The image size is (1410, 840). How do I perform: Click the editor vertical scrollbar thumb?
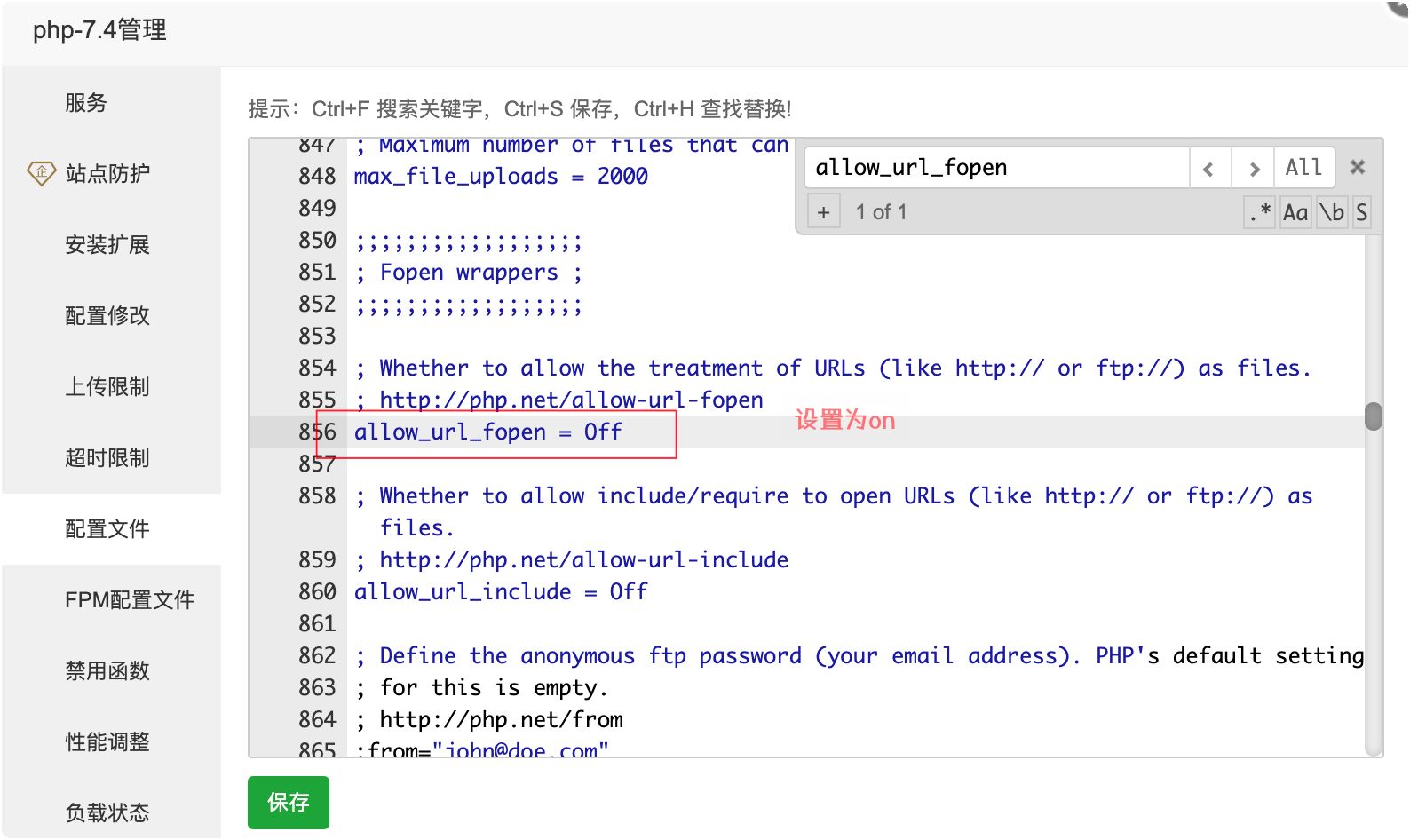coord(1374,416)
